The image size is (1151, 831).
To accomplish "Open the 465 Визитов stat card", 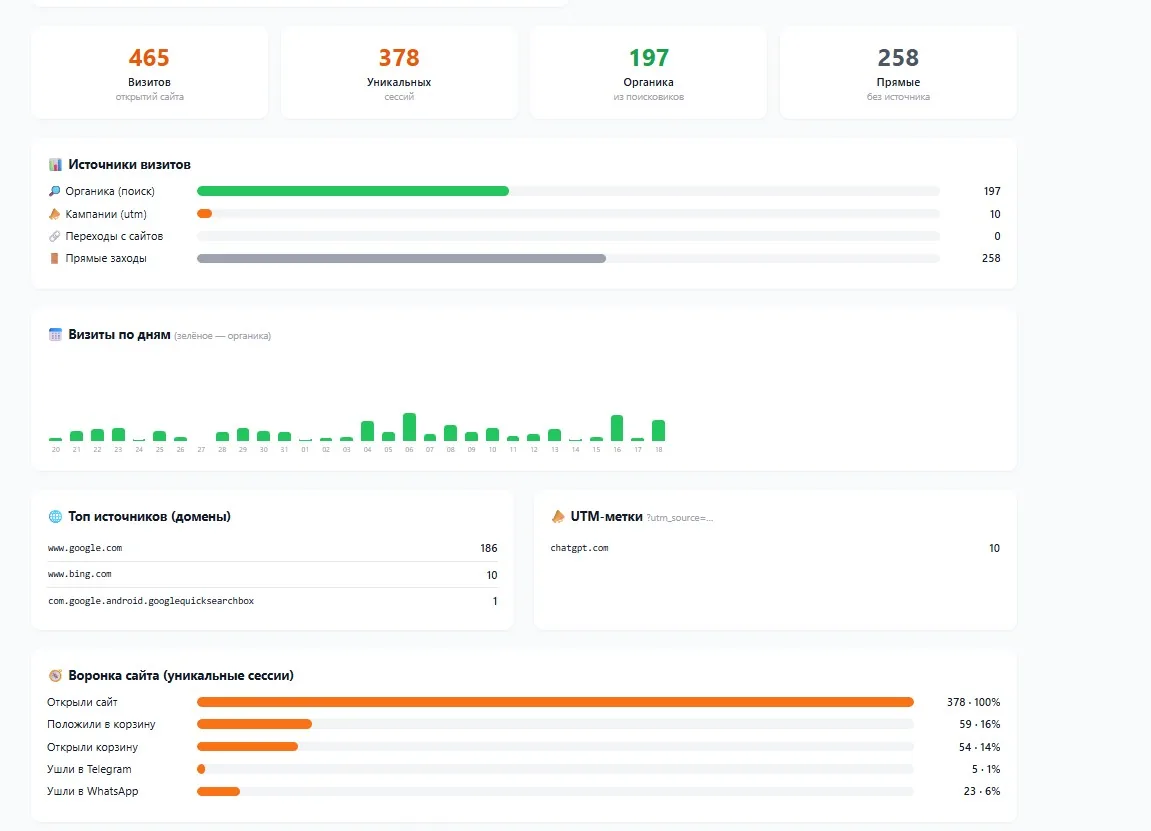I will click(x=150, y=73).
